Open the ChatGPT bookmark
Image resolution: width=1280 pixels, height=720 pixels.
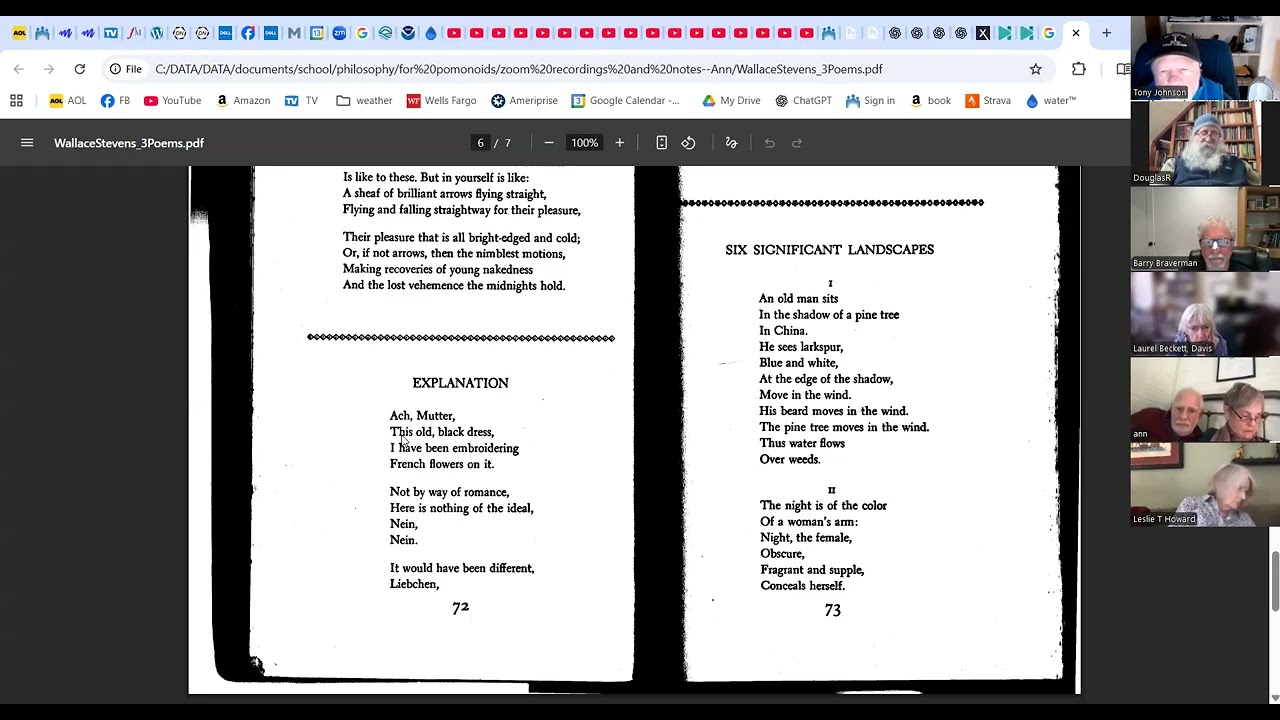tap(803, 100)
